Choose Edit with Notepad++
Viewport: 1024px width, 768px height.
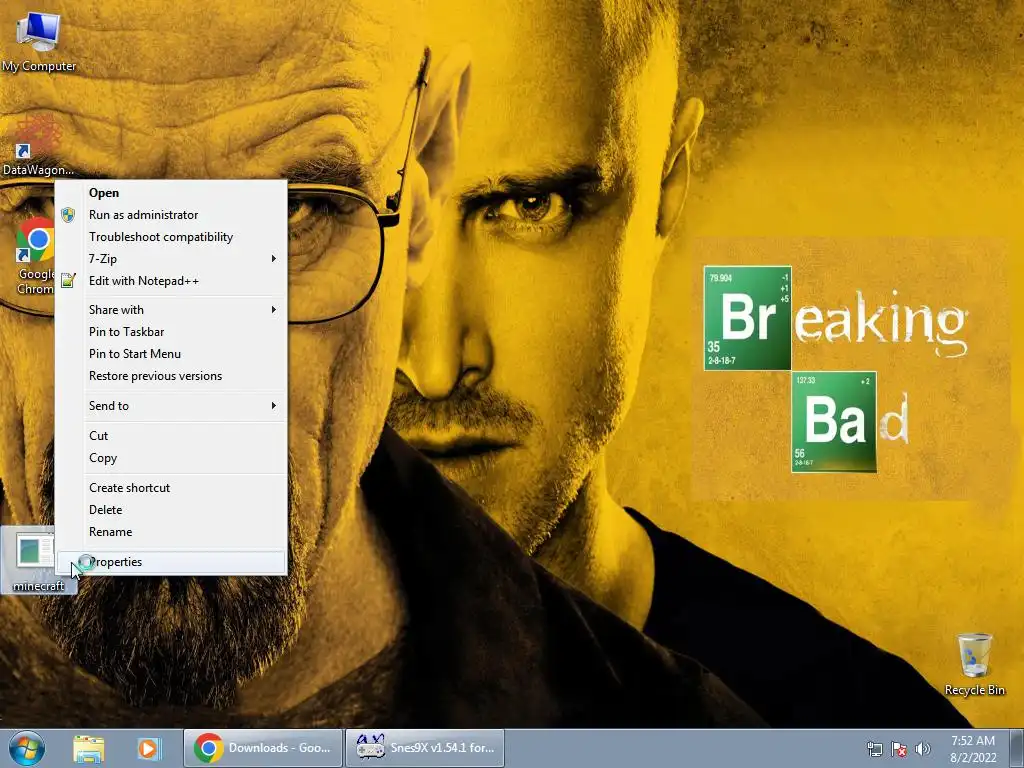point(171,281)
